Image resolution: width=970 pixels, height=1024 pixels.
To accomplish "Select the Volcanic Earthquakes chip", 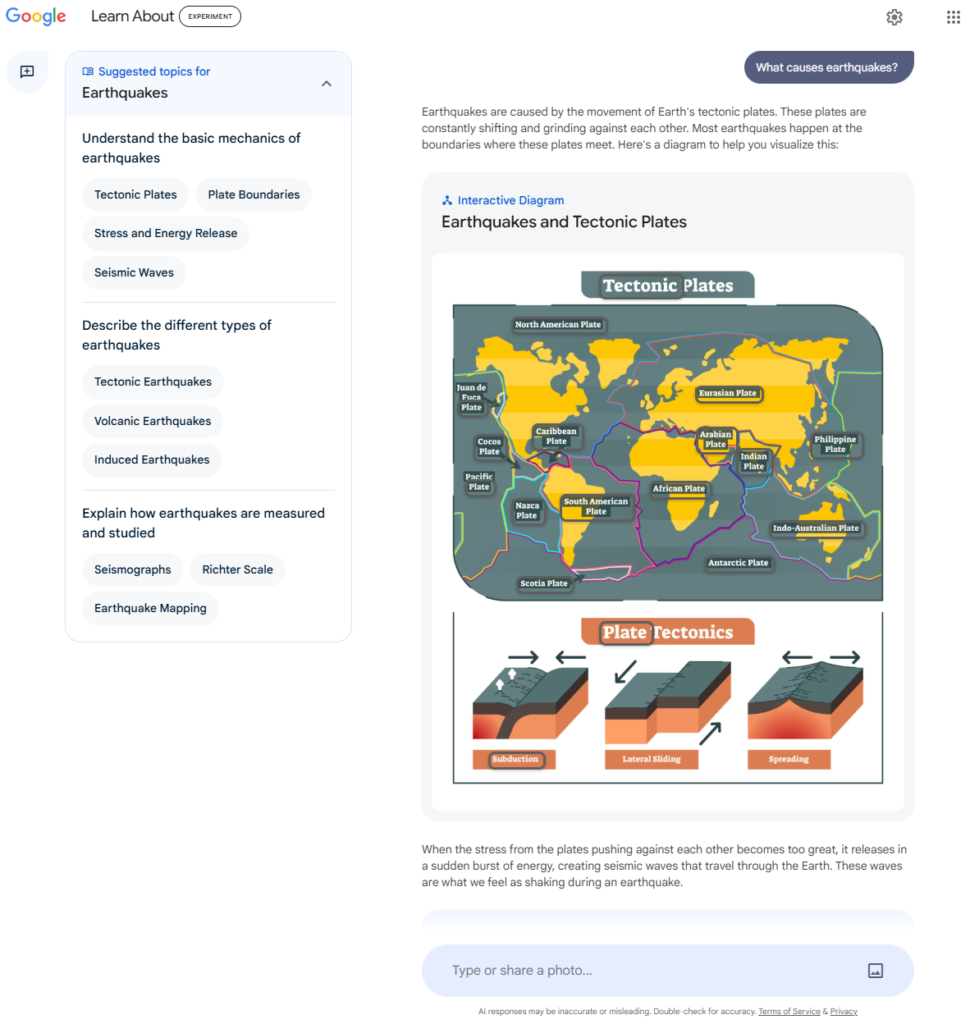I will tap(151, 421).
